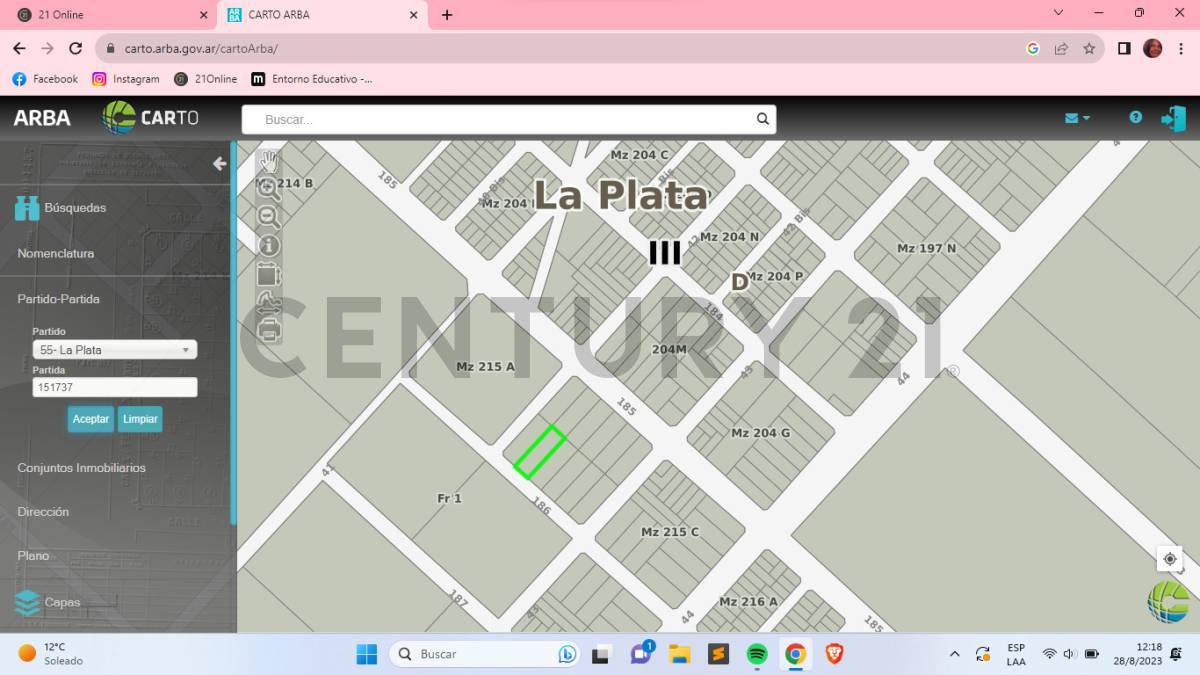The height and width of the screenshot is (675, 1200).
Task: Click the CARTO logo in header
Action: [150, 117]
